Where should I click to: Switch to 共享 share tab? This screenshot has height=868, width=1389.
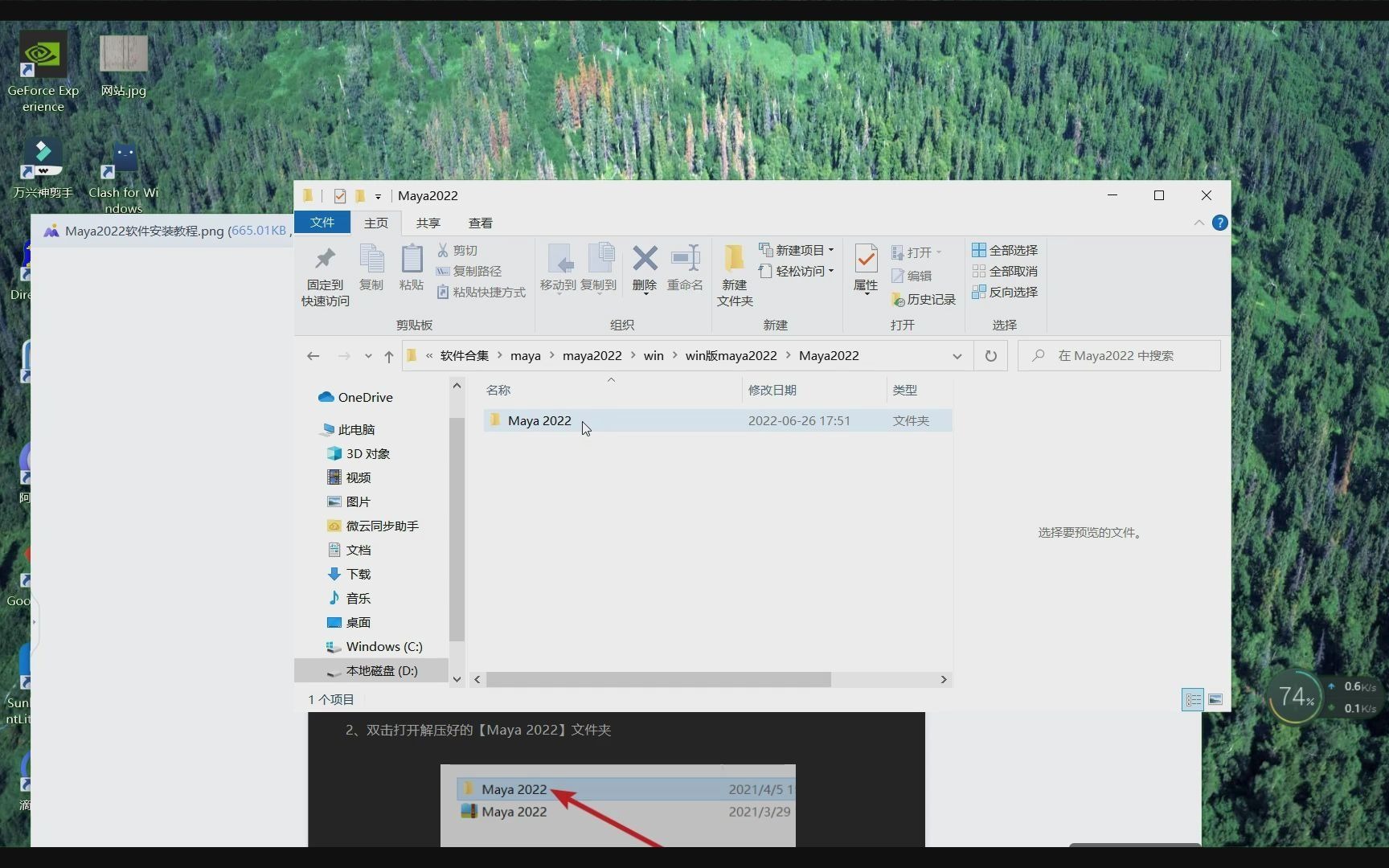click(x=428, y=223)
